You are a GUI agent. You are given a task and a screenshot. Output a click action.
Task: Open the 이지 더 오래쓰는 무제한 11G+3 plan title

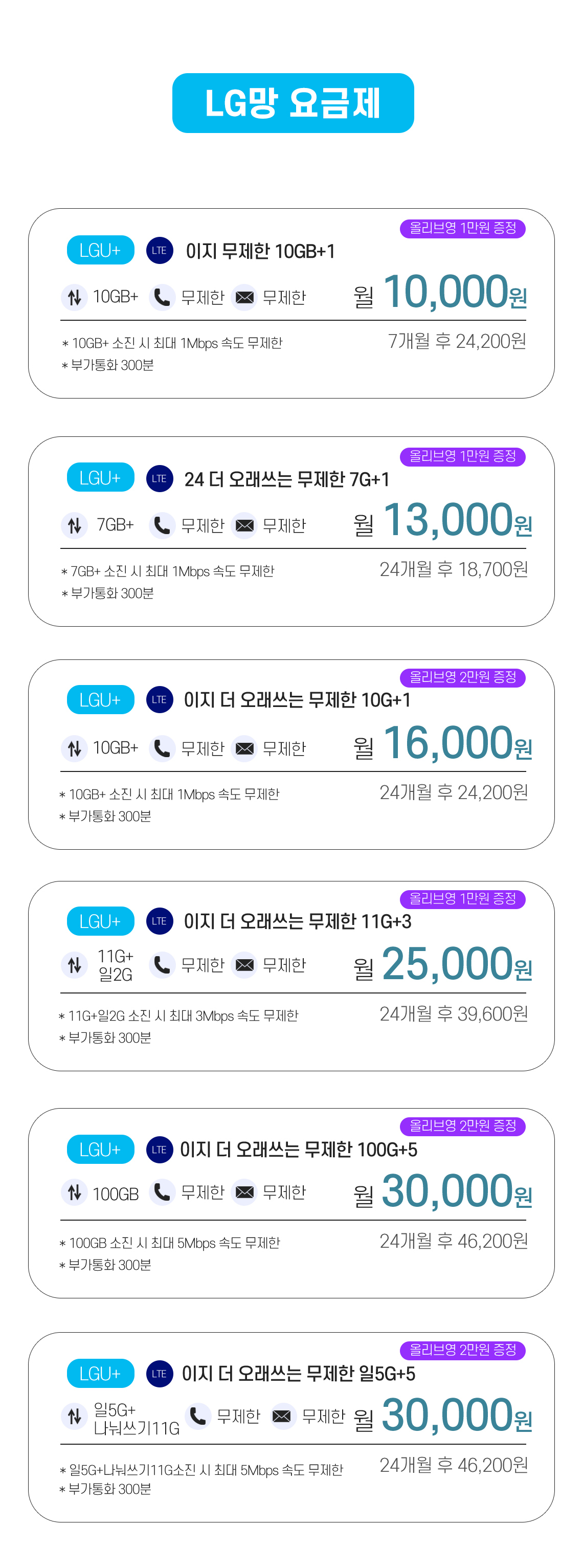(298, 921)
